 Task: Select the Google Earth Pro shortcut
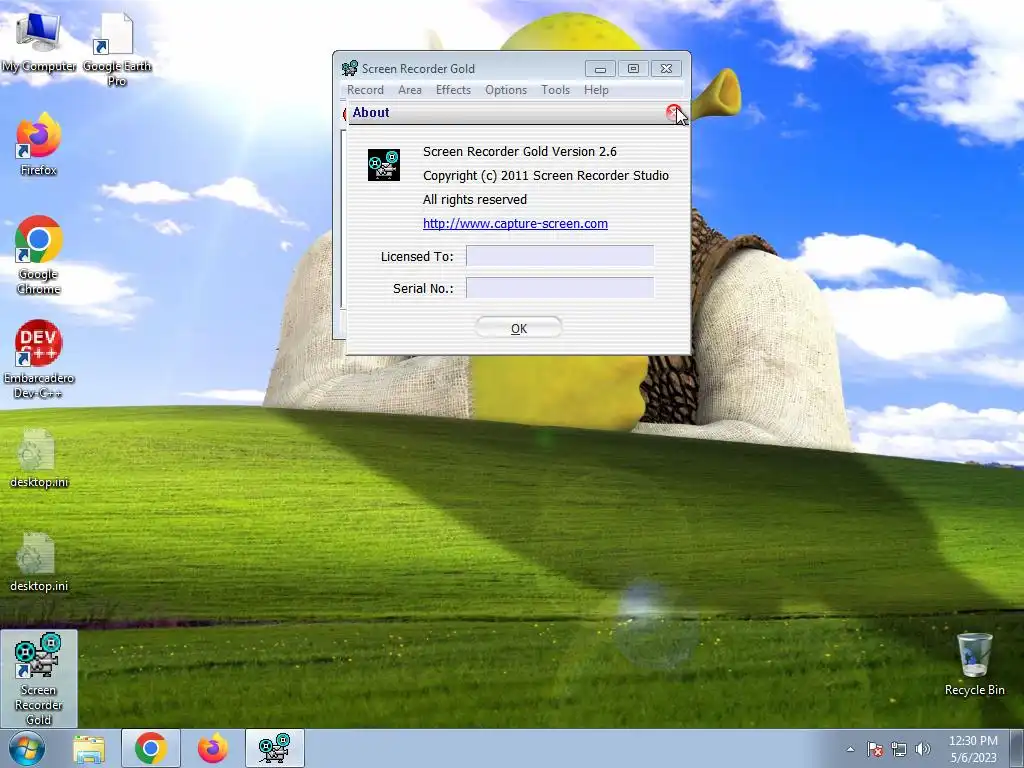(117, 51)
